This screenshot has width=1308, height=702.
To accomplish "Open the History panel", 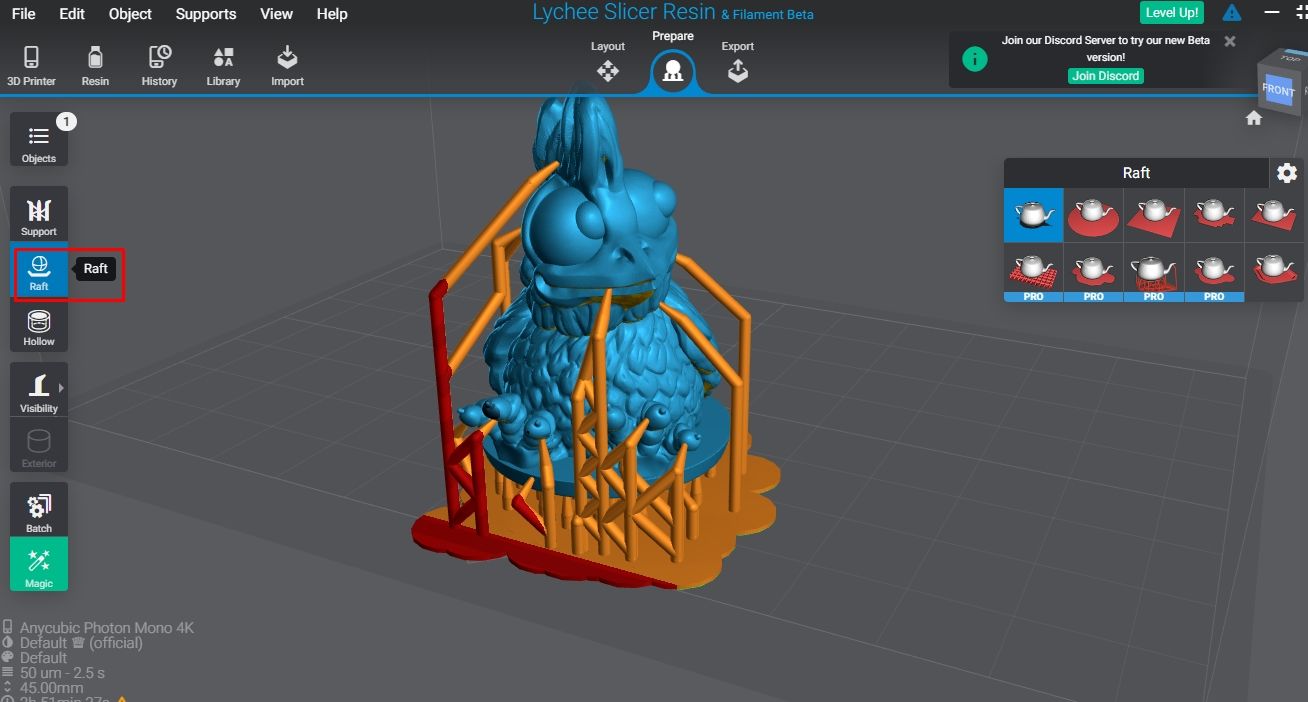I will click(x=159, y=62).
